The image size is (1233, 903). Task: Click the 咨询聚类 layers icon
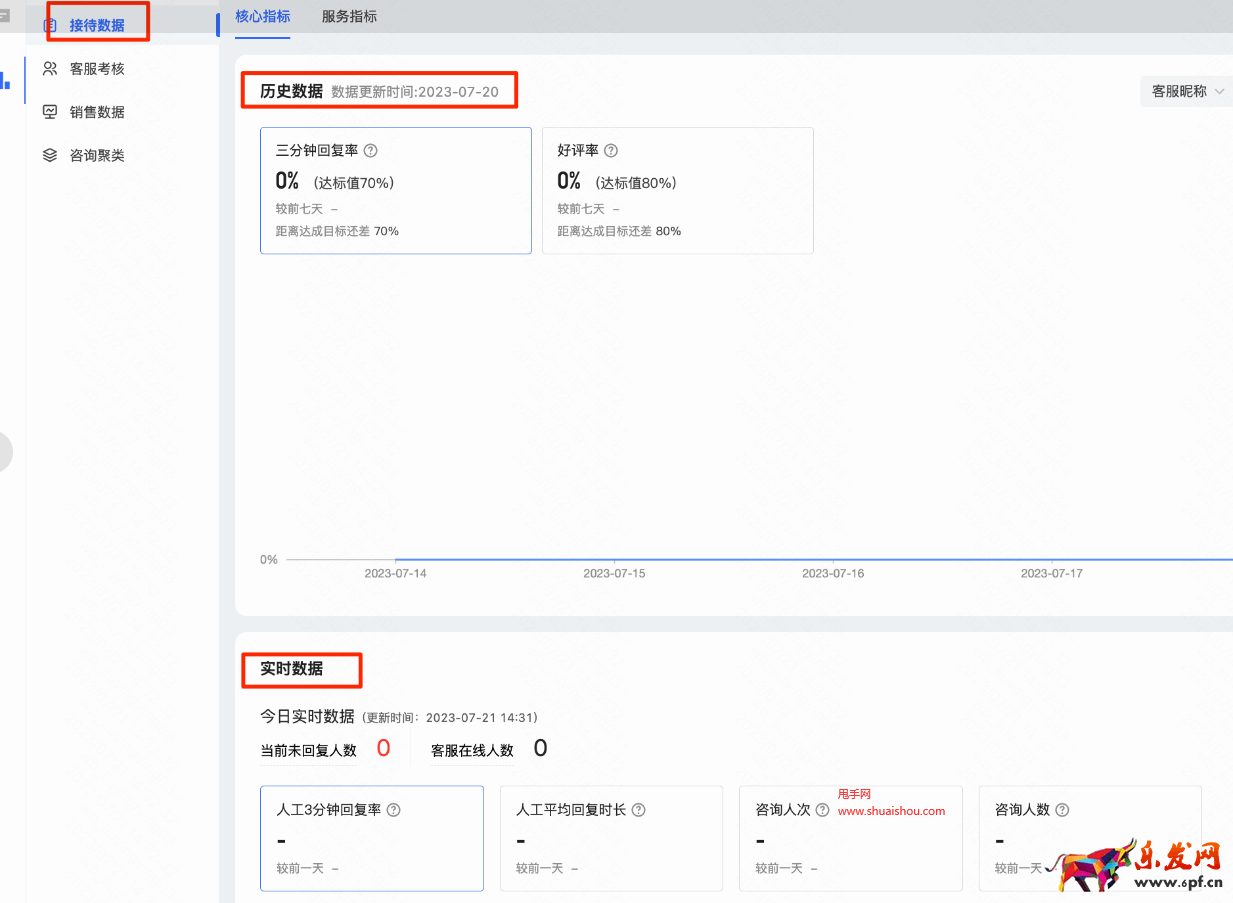pos(50,155)
